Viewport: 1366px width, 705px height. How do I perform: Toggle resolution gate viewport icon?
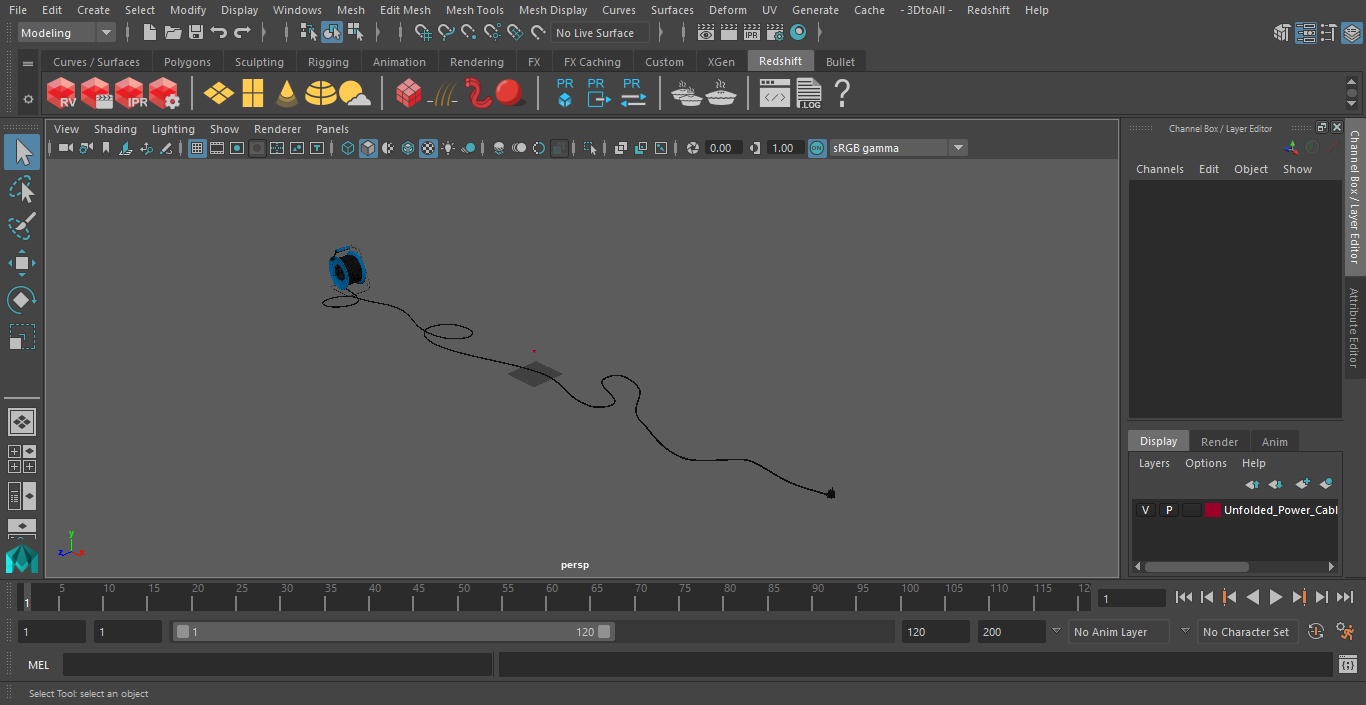pyautogui.click(x=237, y=148)
